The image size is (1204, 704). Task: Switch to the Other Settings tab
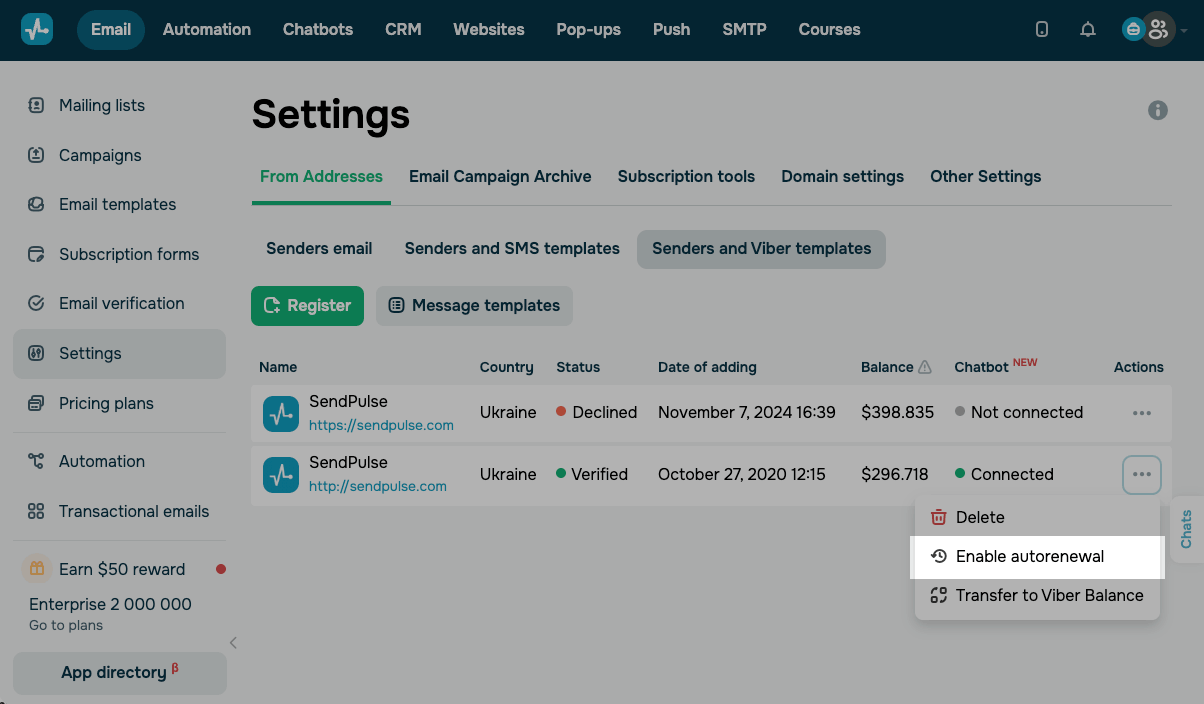986,177
